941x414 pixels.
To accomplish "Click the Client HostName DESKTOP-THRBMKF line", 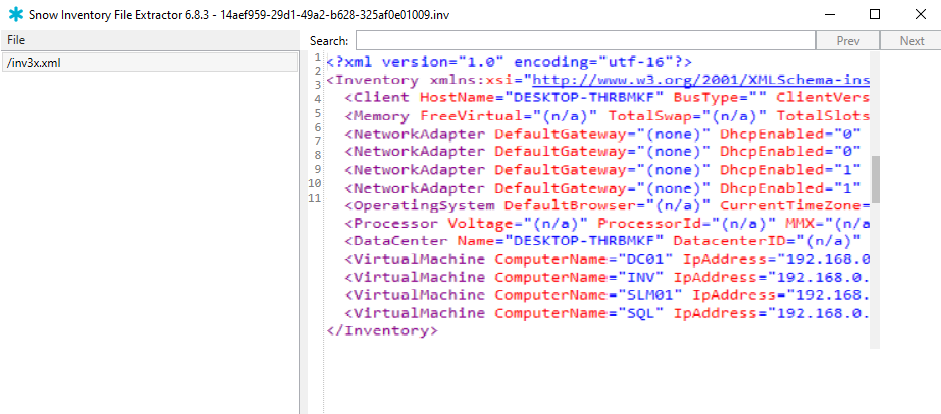I will (x=607, y=97).
